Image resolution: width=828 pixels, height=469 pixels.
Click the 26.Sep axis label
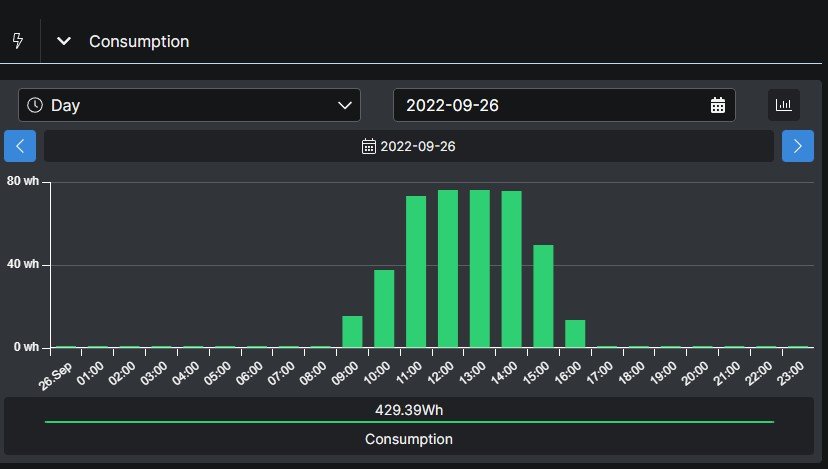tap(55, 377)
